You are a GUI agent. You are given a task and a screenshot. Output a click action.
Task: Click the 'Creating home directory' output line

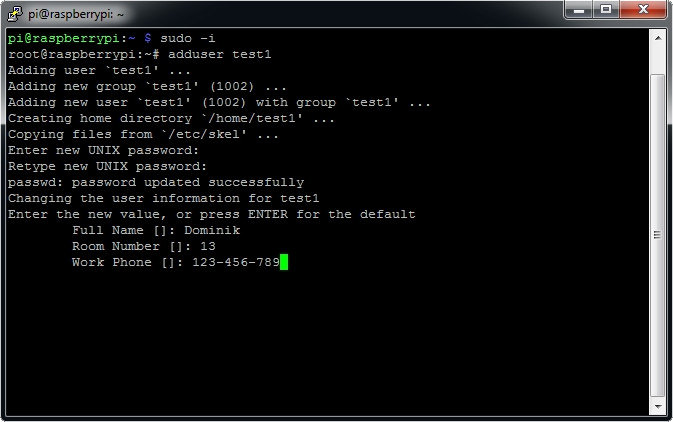click(x=171, y=118)
